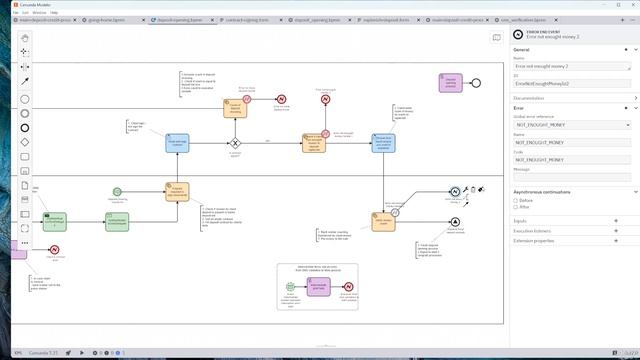Viewport: 640px width, 360px height.
Task: Toggle the After asynchronous checkbox
Action: 516,207
